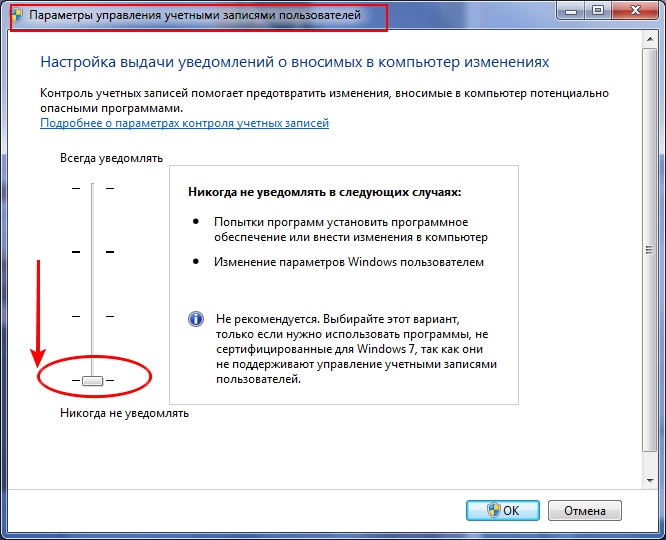Set slider to topmost notch, always notify
Image resolution: width=666 pixels, height=540 pixels.
point(93,187)
